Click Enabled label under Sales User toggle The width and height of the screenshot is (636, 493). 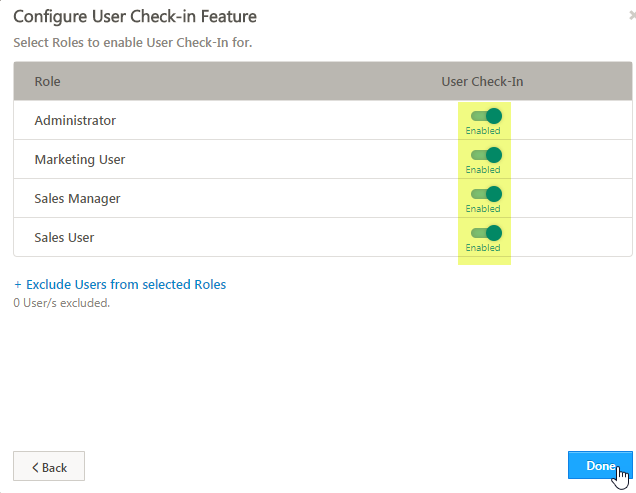(483, 248)
